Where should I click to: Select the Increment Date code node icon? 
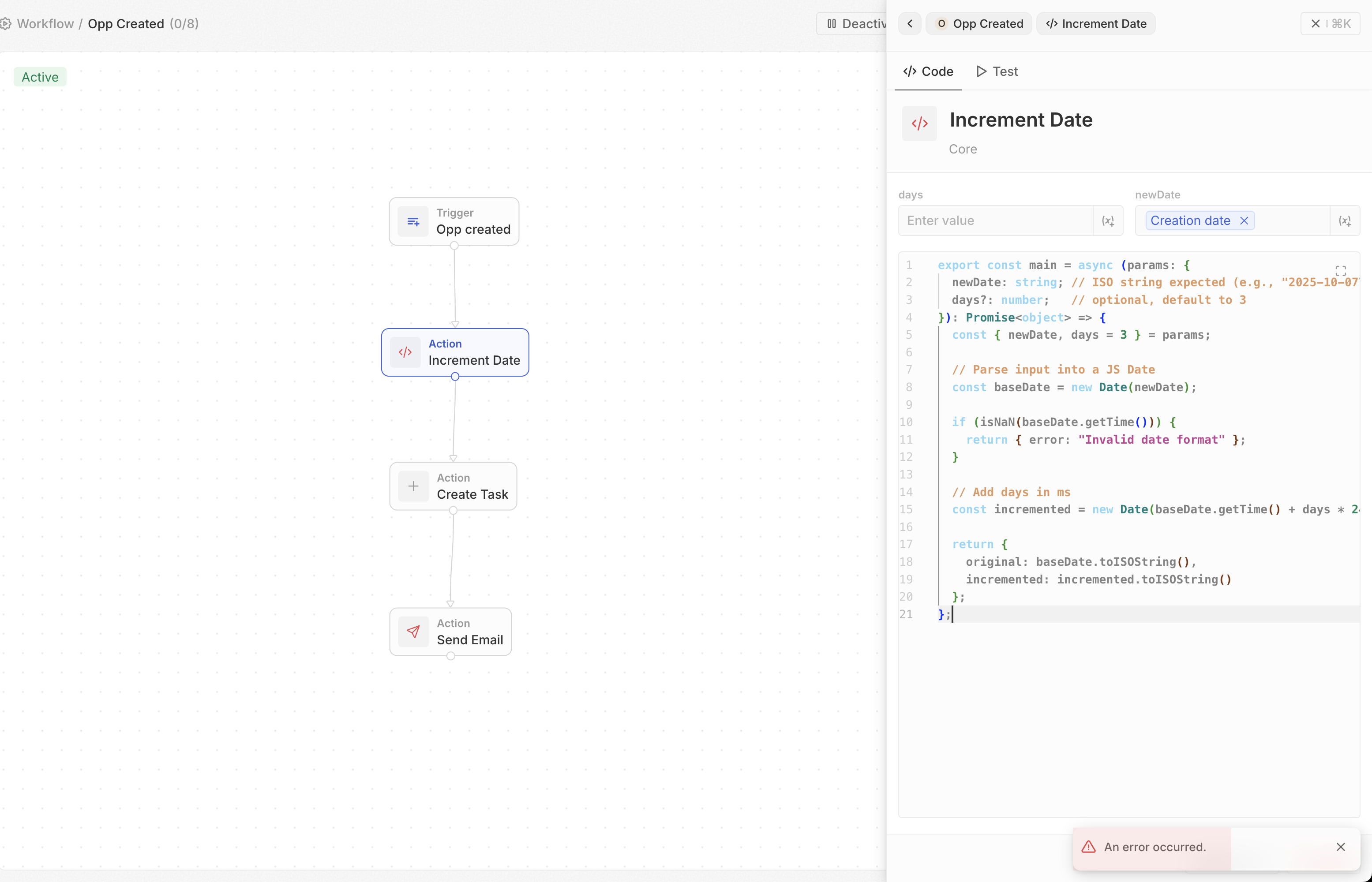click(x=405, y=352)
